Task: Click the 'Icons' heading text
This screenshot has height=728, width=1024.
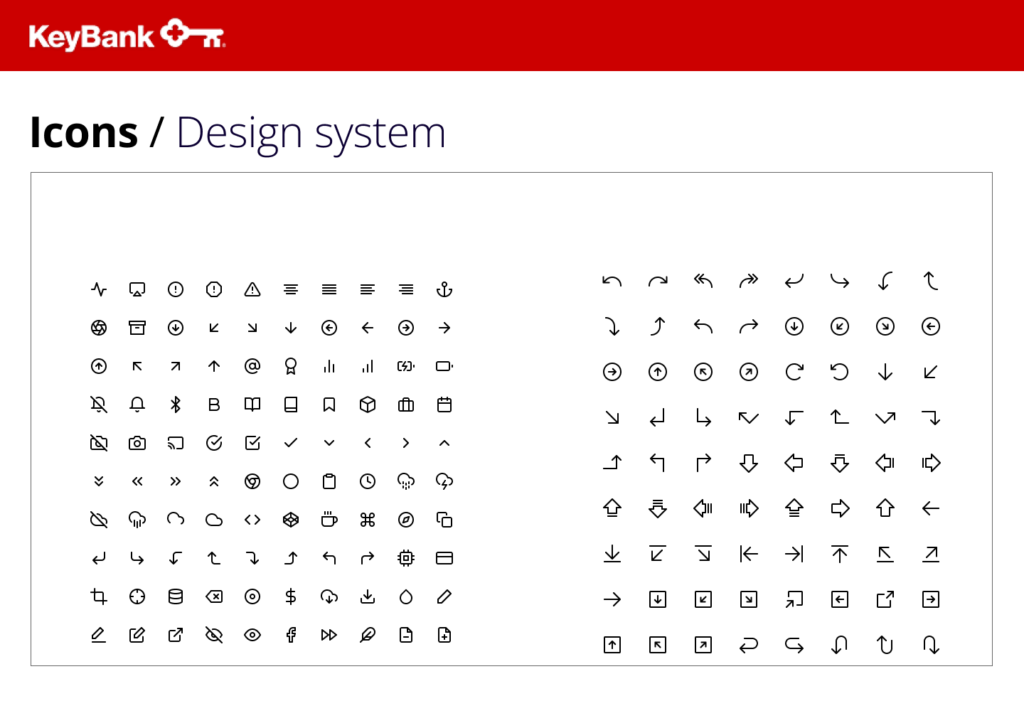Action: (x=84, y=133)
